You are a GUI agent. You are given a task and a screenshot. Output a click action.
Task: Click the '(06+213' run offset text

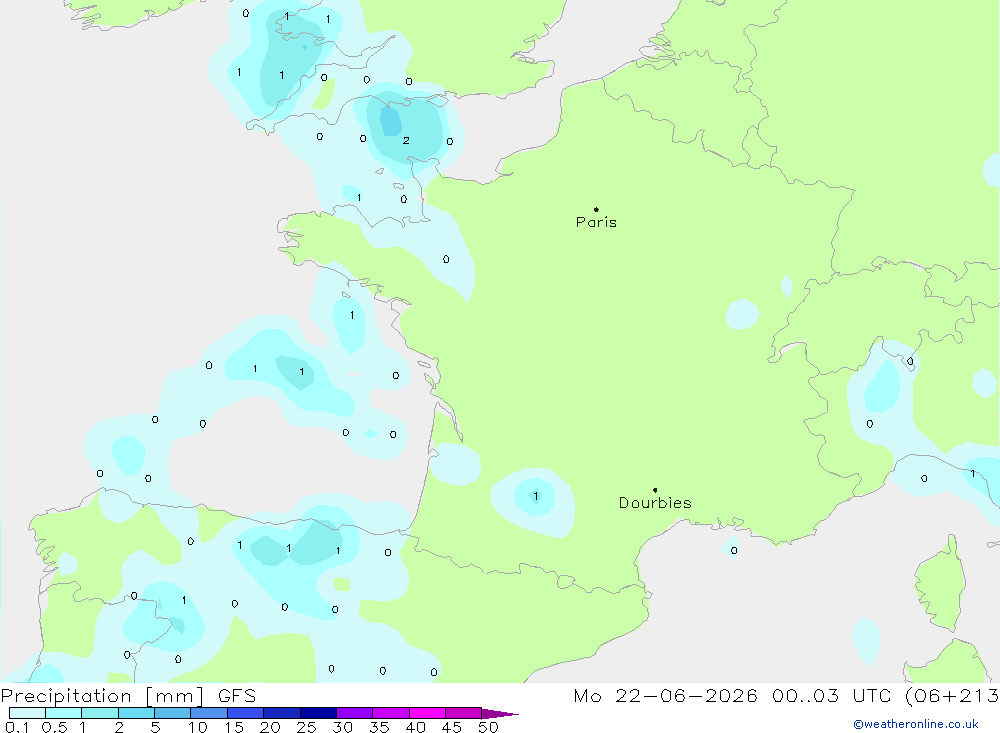click(952, 696)
